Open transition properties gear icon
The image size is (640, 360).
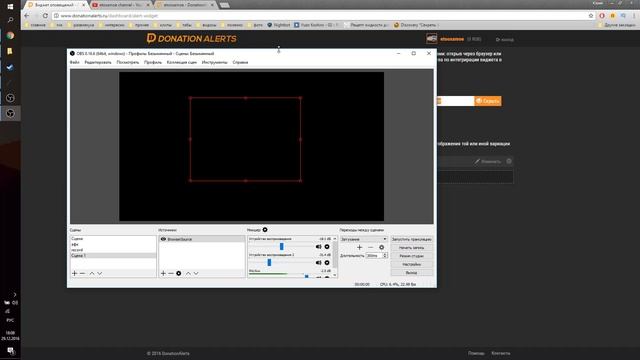pos(382,247)
